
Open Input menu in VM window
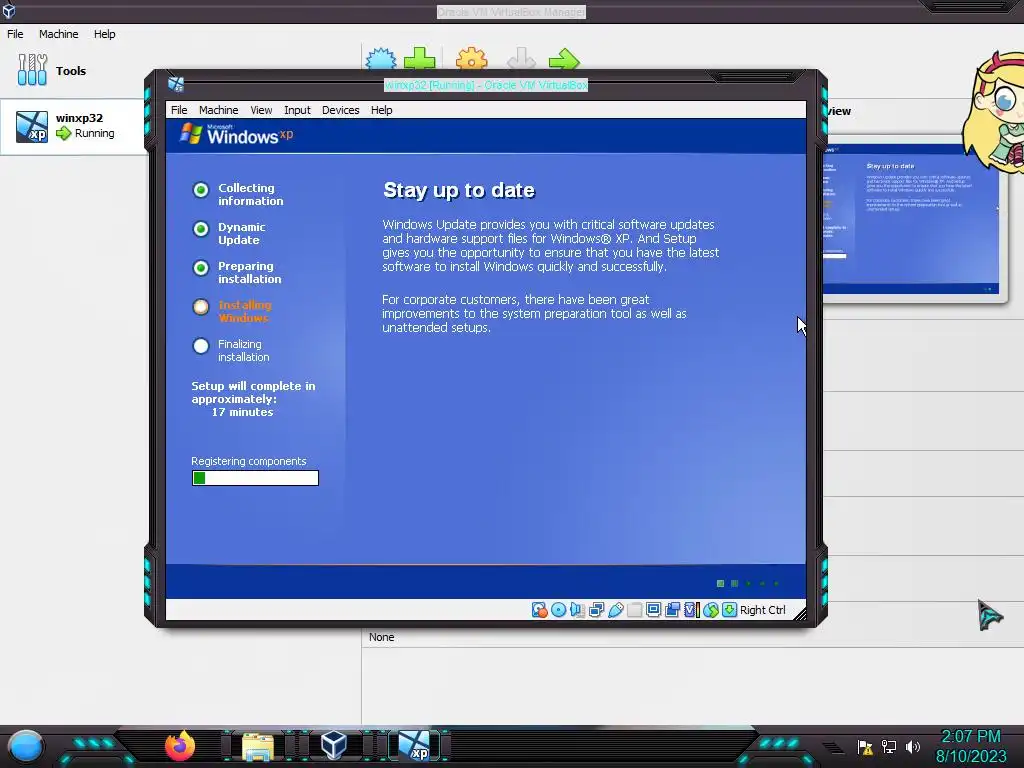tap(297, 110)
